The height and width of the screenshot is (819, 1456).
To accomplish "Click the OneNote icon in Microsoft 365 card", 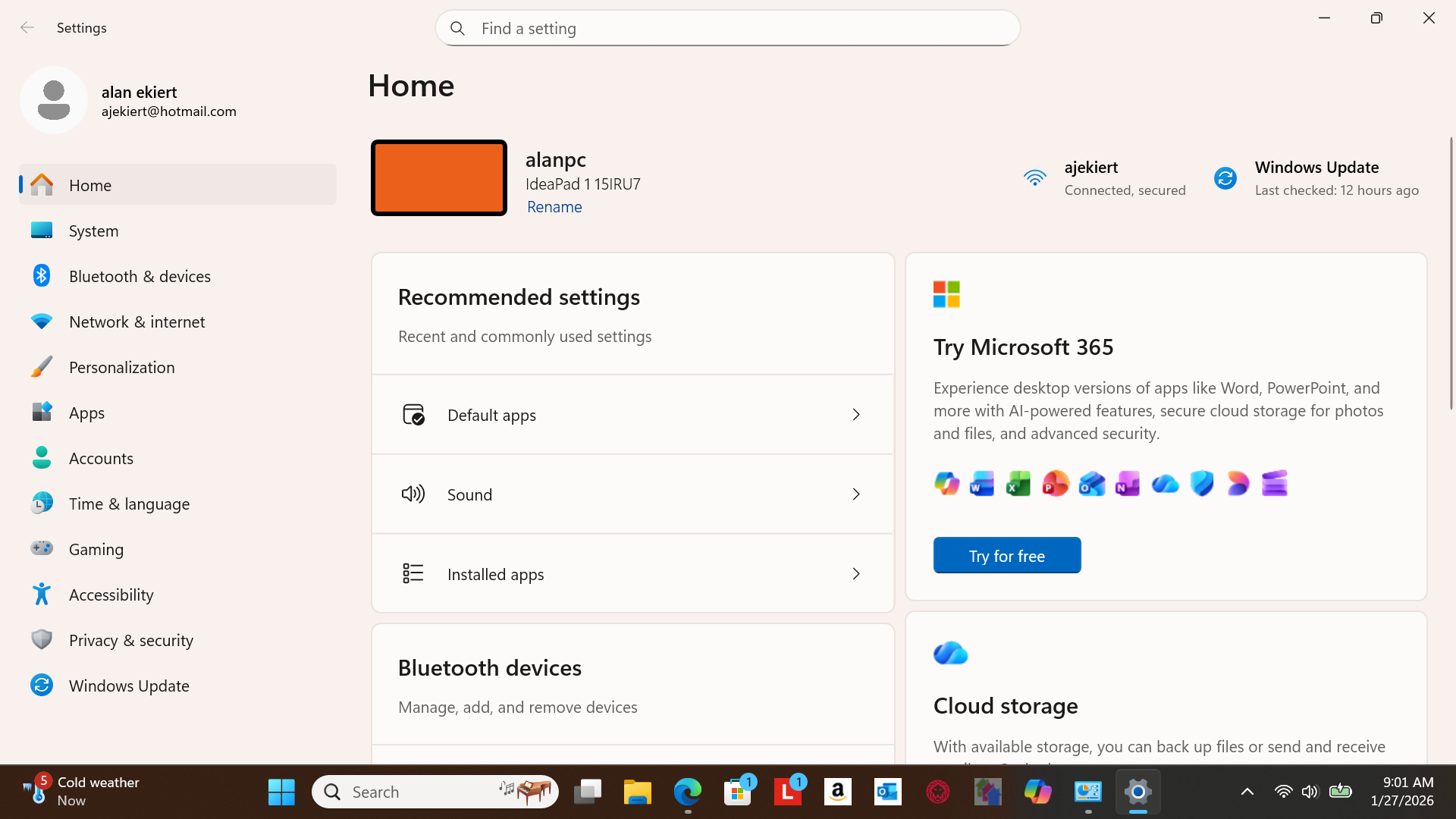I will pos(1128,484).
